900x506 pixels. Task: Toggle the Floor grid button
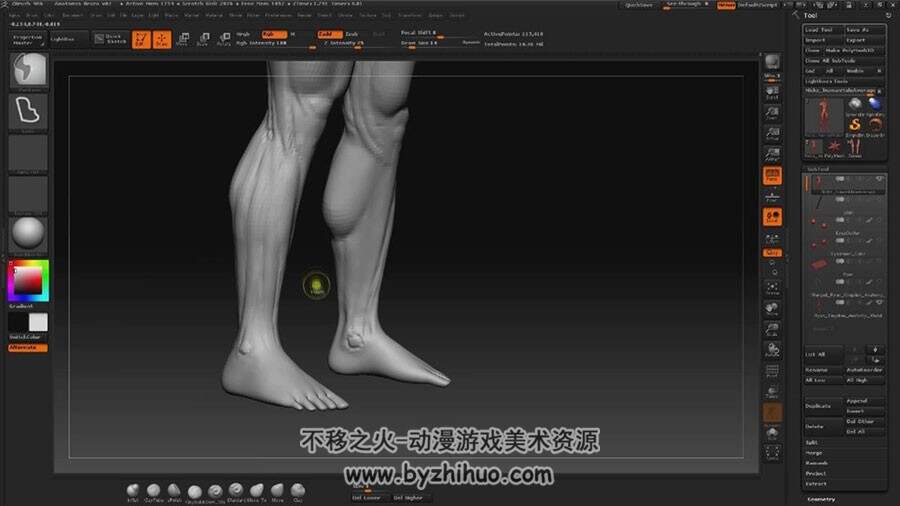click(x=772, y=196)
